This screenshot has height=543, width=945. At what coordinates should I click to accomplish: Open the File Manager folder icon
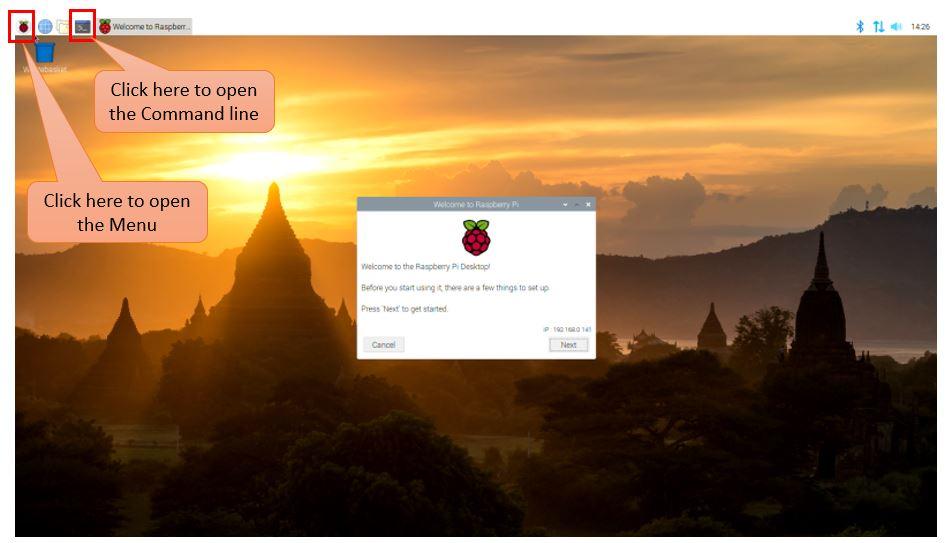coord(63,27)
